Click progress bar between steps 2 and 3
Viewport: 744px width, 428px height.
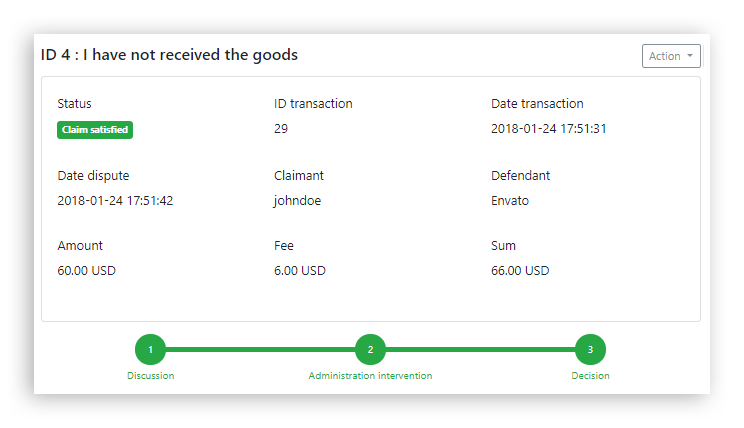click(480, 349)
